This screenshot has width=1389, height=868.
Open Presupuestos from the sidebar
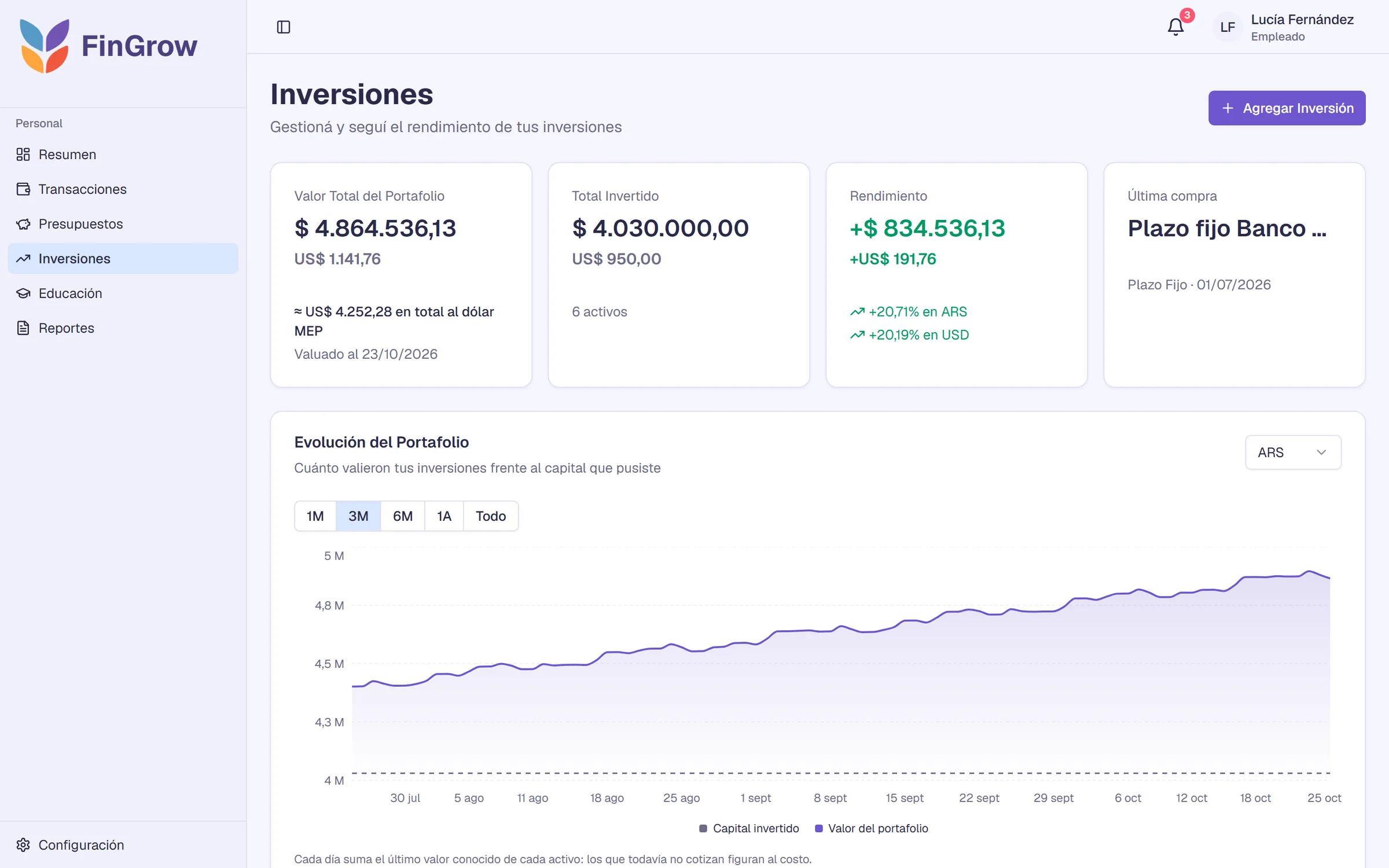(123, 224)
